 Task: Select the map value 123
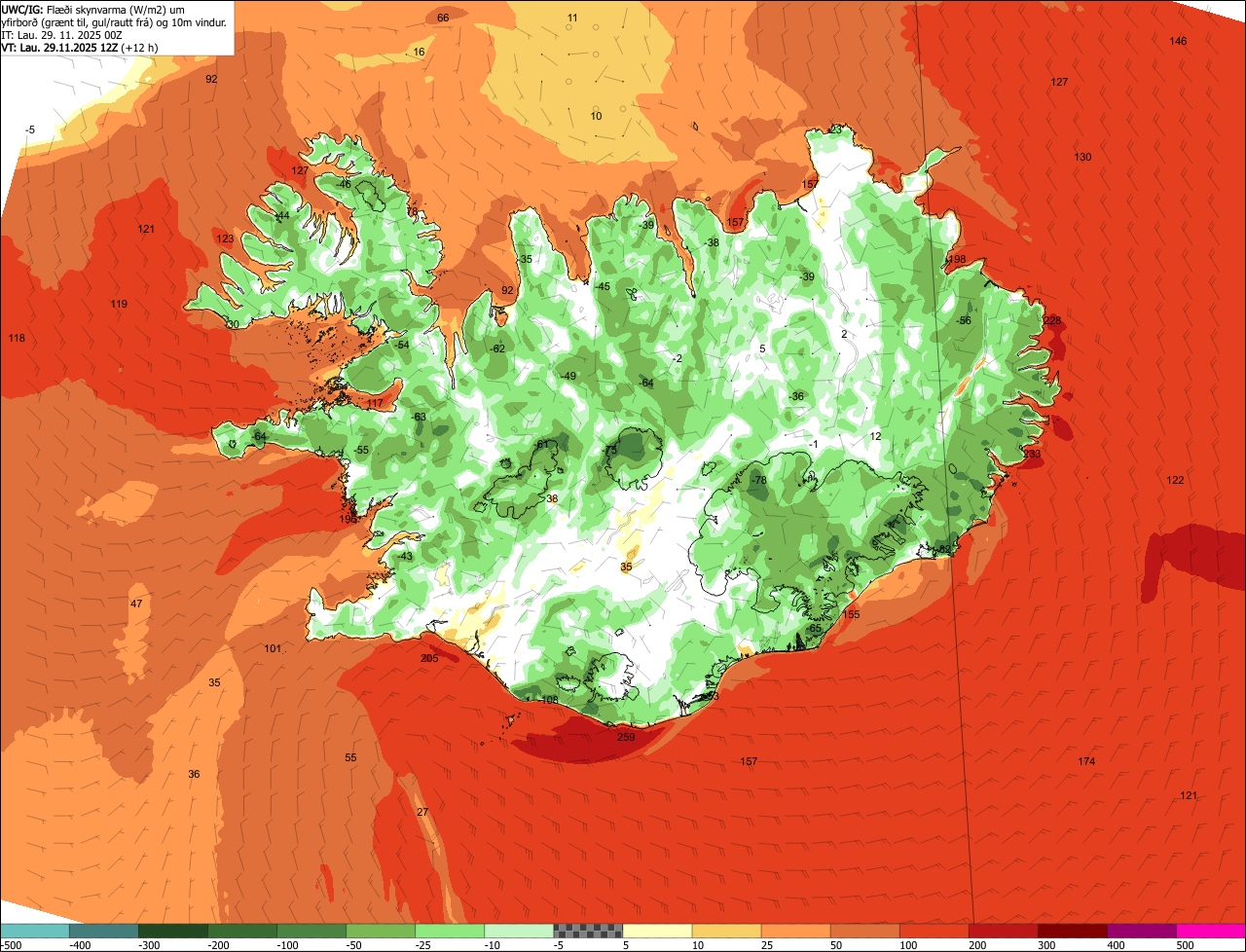click(225, 238)
